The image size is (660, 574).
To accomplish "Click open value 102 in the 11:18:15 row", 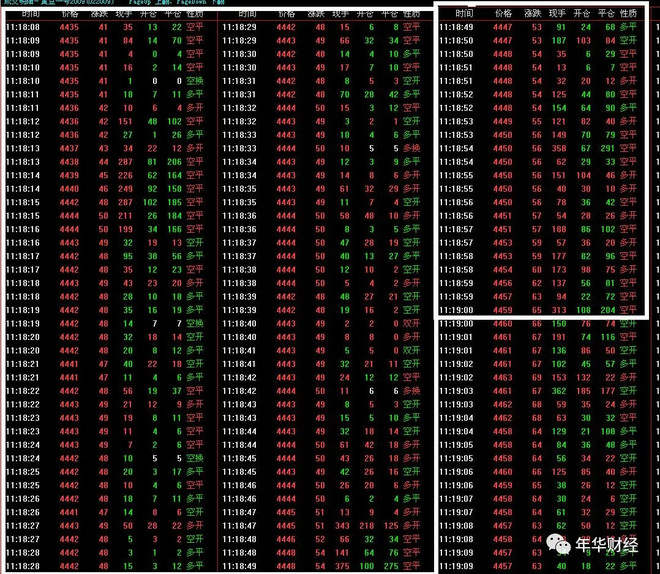I will pyautogui.click(x=150, y=202).
